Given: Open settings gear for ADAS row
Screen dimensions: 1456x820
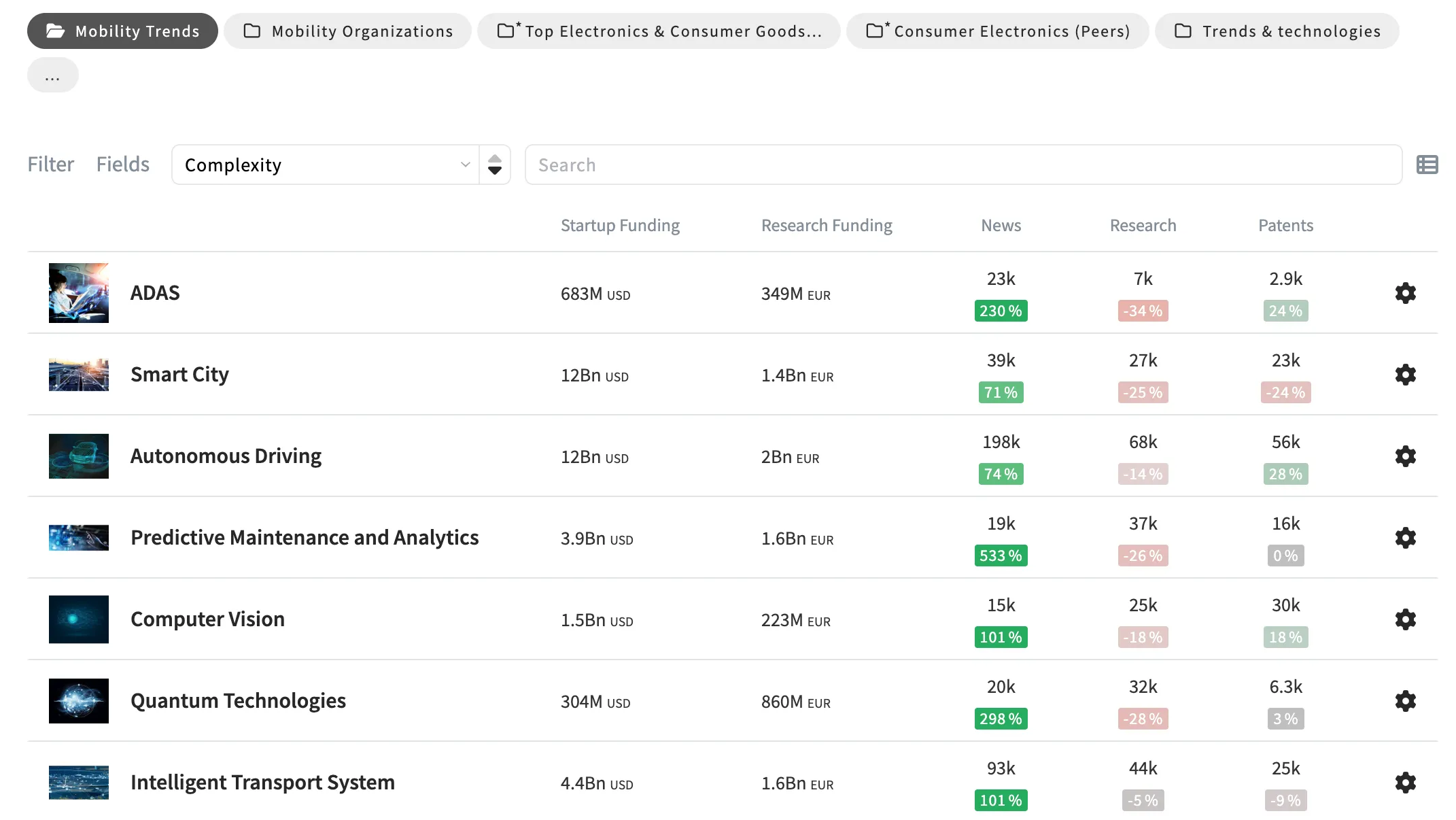Looking at the screenshot, I should (1405, 293).
